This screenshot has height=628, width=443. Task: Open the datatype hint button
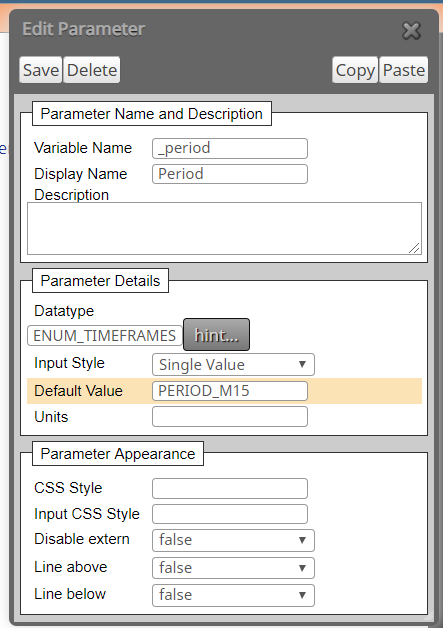click(x=216, y=335)
